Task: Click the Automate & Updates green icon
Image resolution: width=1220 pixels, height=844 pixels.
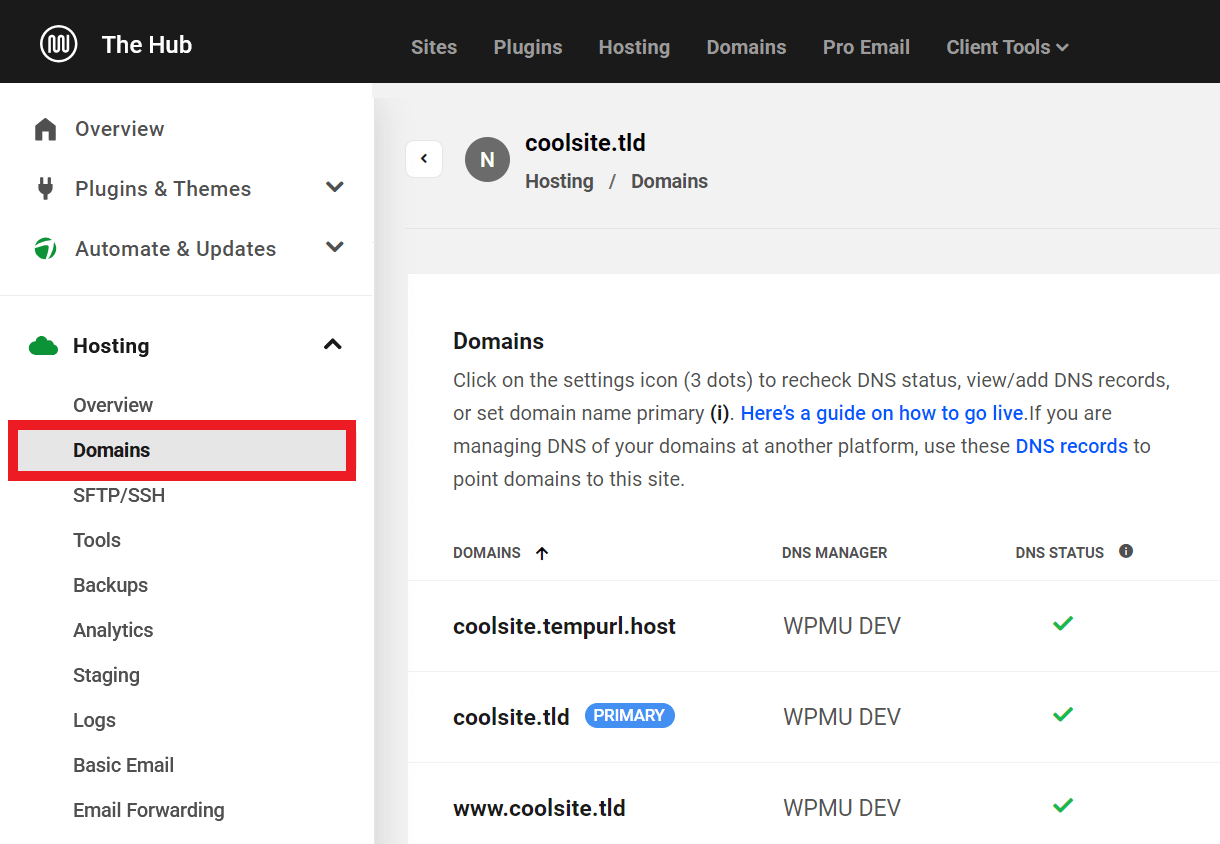Action: point(45,249)
